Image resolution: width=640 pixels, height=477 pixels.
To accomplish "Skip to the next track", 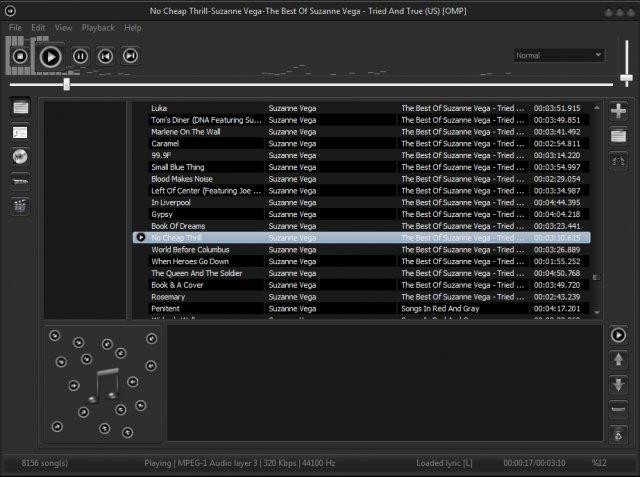I will click(x=131, y=56).
